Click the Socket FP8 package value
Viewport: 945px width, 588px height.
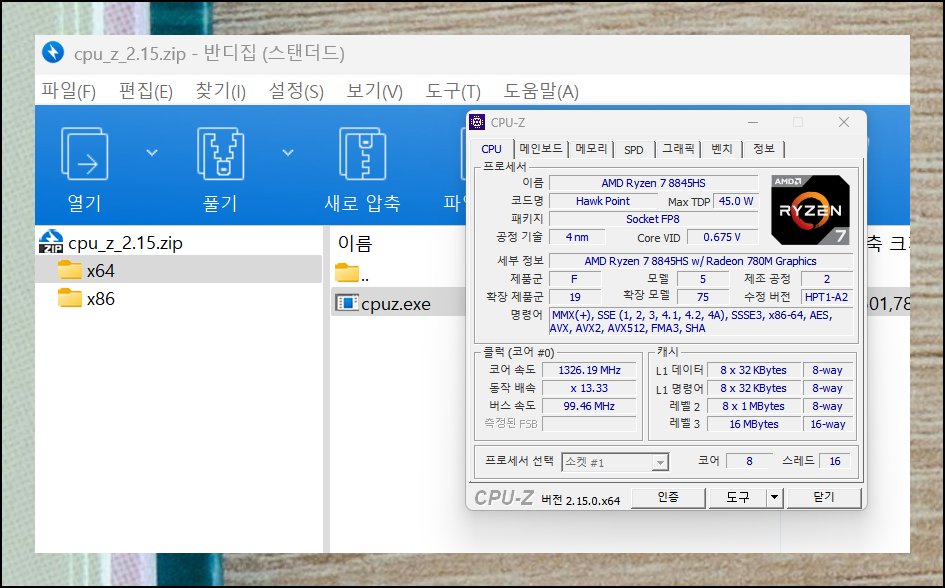point(653,219)
